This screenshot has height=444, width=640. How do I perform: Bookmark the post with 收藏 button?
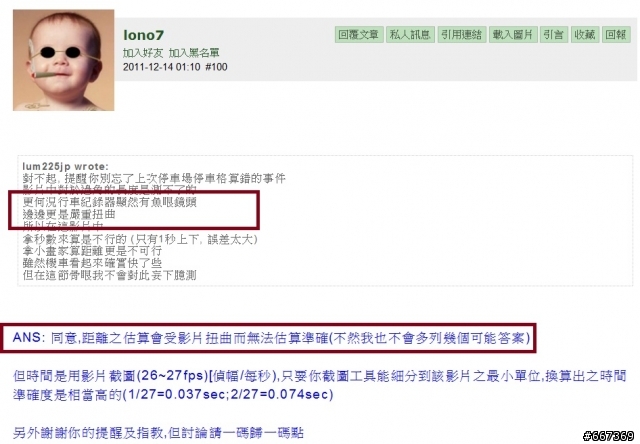(x=584, y=35)
